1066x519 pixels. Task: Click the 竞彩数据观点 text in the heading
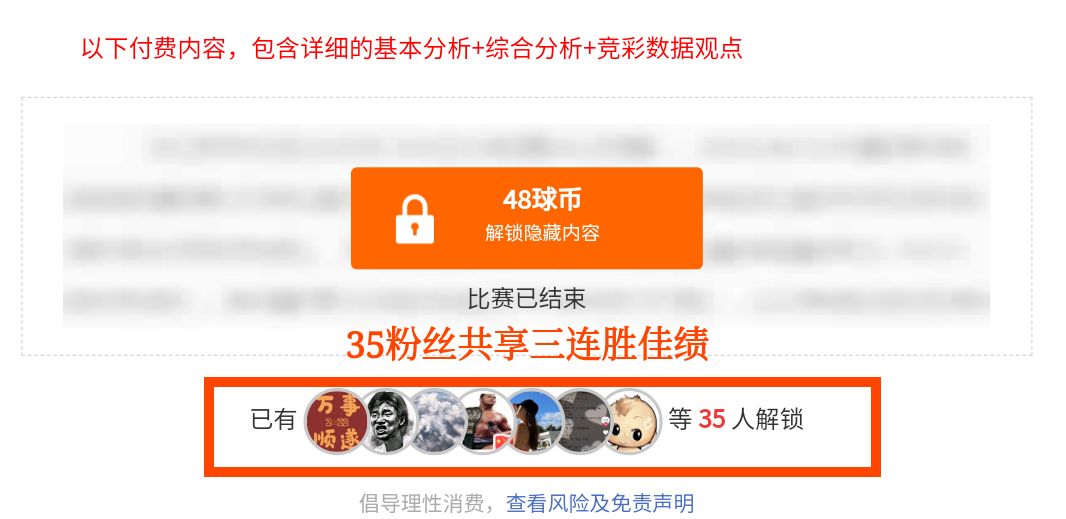coord(668,48)
